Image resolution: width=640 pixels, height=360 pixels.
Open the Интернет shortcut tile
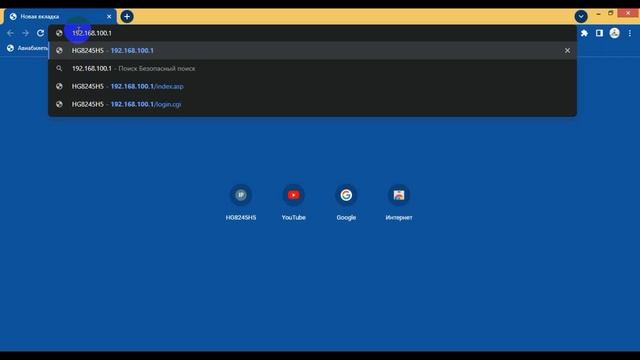point(399,203)
